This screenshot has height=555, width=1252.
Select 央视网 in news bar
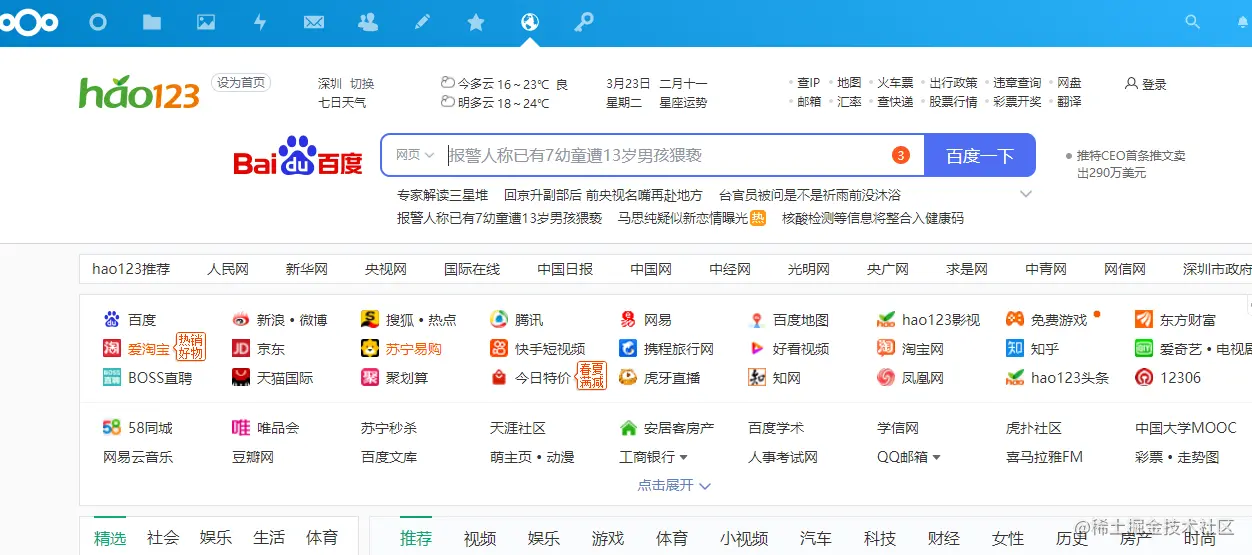pos(386,269)
